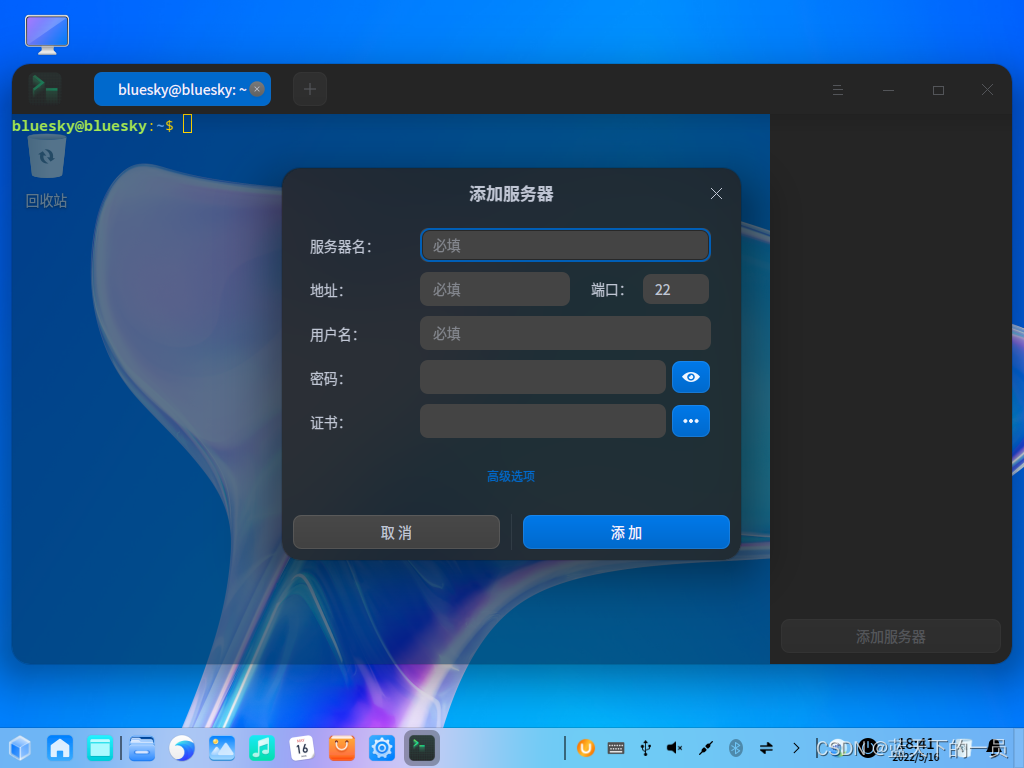
Task: Open the terminal hamburger menu
Action: coord(838,90)
